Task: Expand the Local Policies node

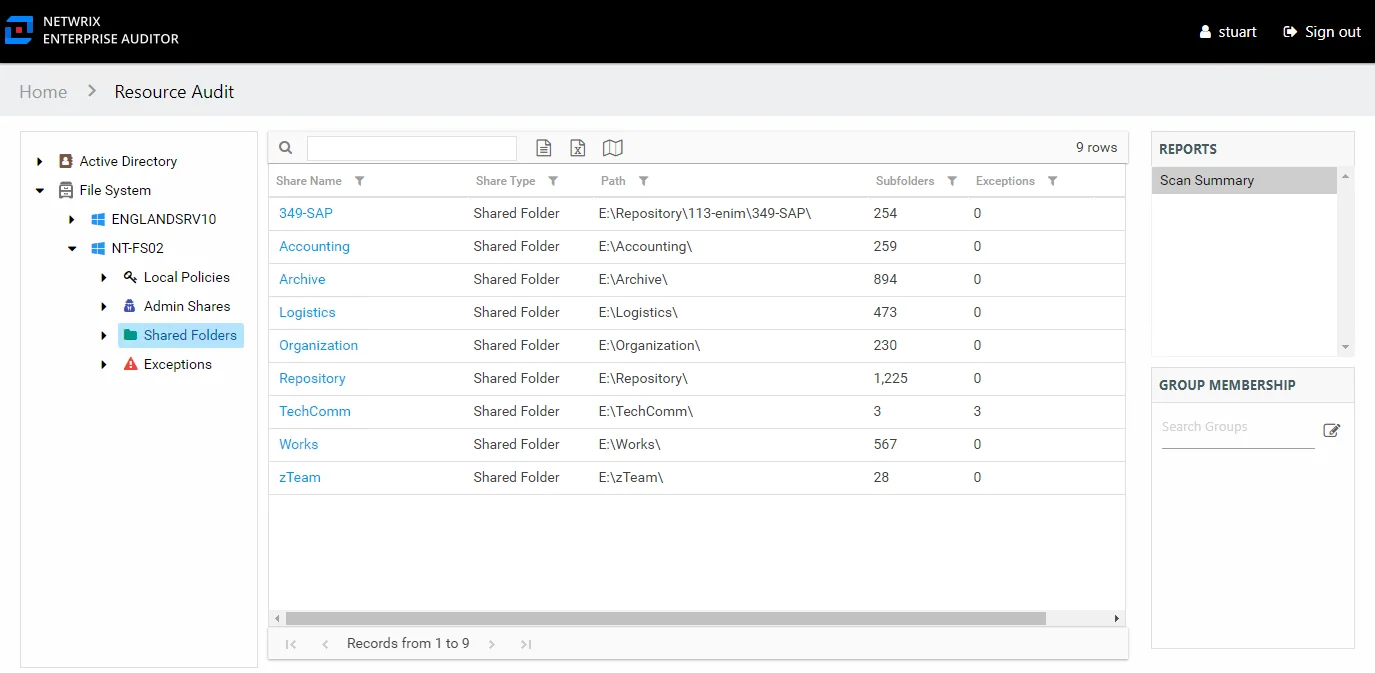Action: (x=104, y=277)
